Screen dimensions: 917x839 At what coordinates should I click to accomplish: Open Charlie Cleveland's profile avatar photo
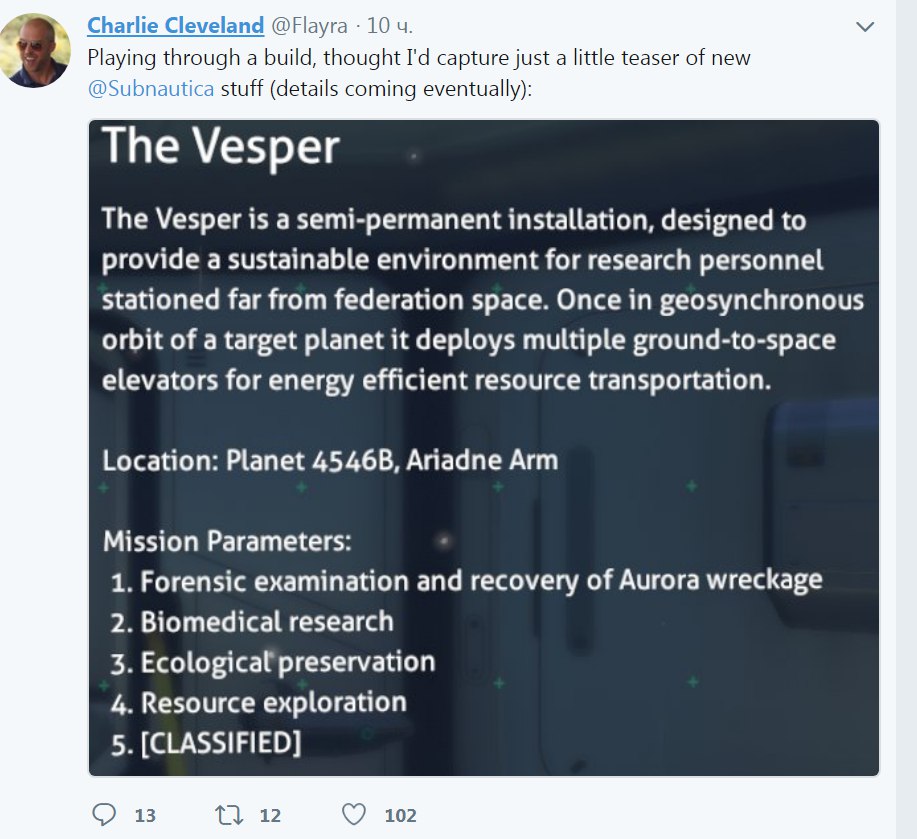[x=35, y=50]
